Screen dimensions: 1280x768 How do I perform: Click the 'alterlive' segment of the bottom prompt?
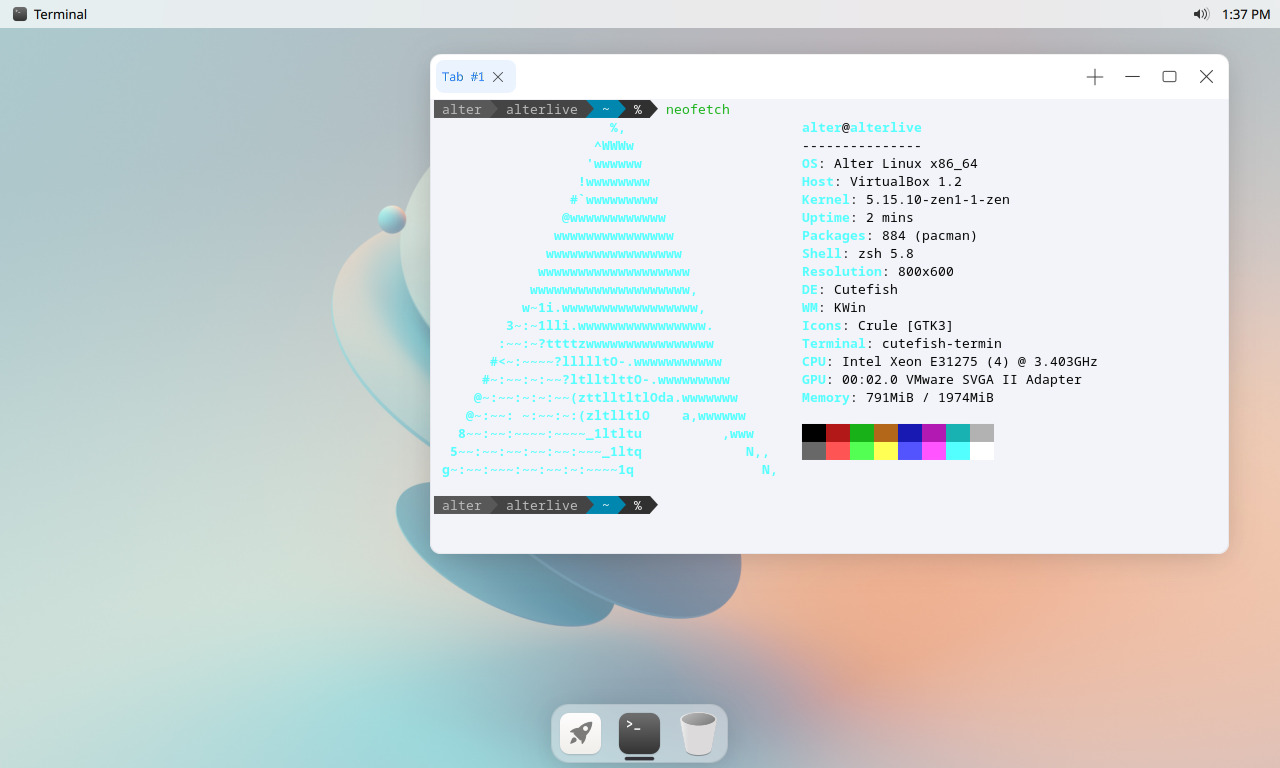tap(542, 505)
